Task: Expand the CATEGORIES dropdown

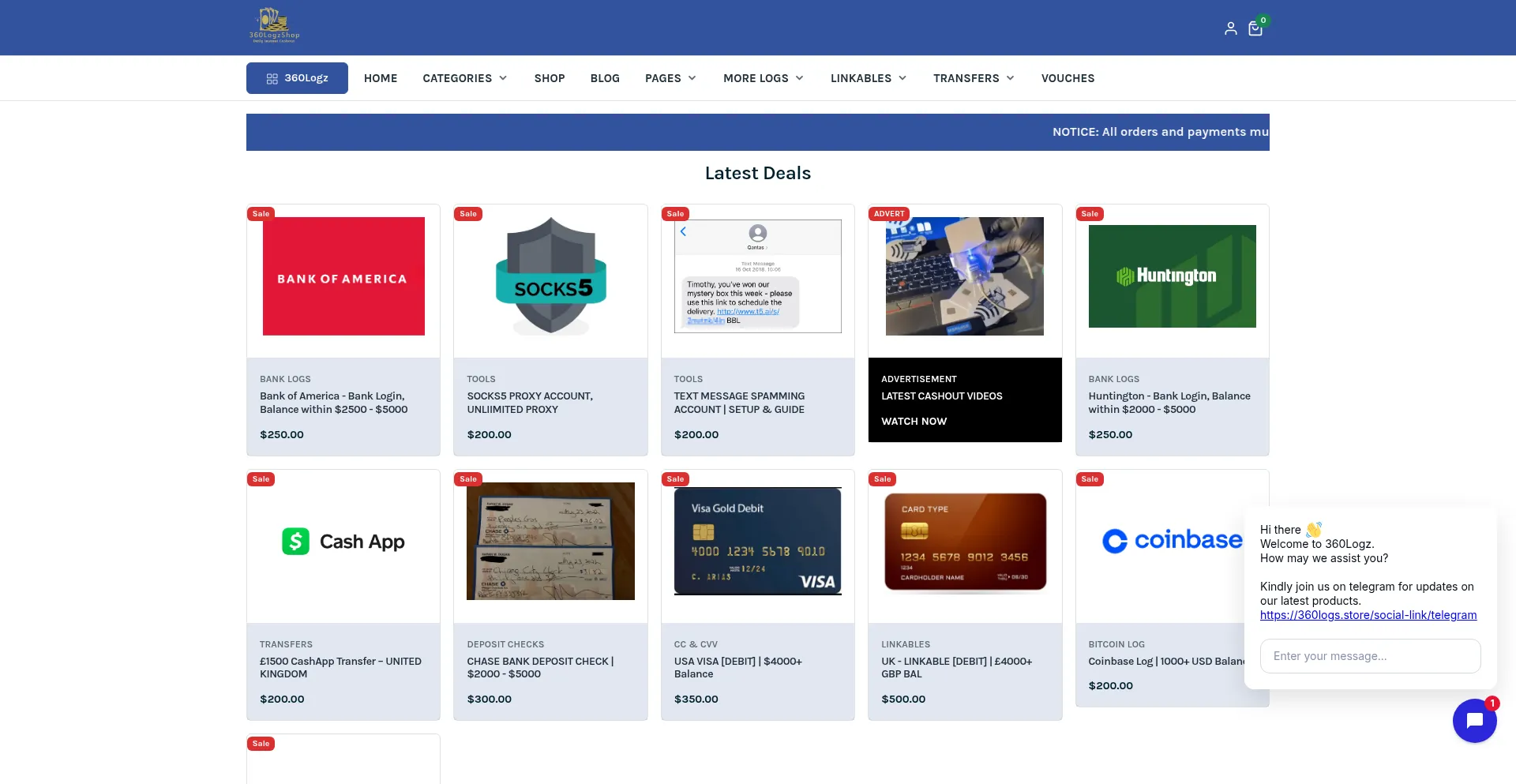Action: click(x=465, y=78)
